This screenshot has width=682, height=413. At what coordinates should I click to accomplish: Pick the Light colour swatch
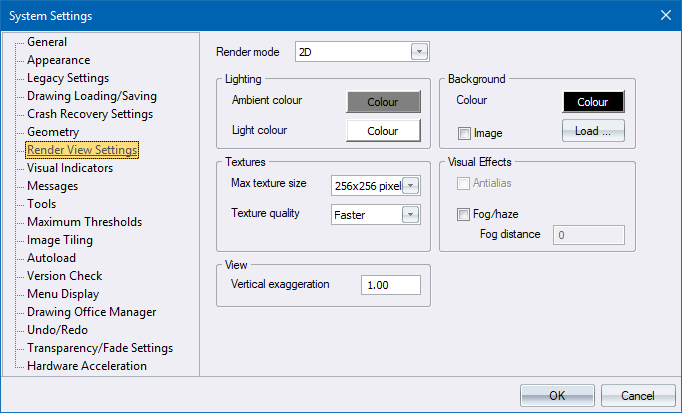coord(383,131)
